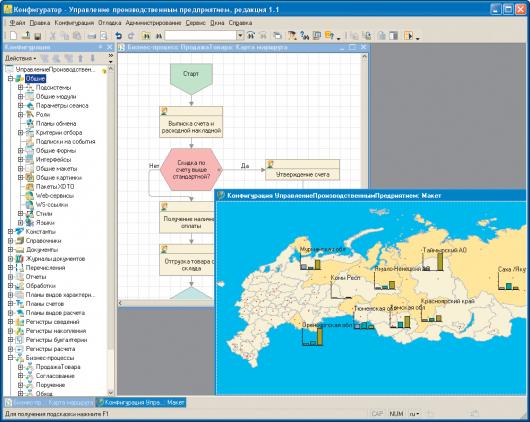
Task: Click the Redo arrow toolbar icon
Action: click(131, 36)
